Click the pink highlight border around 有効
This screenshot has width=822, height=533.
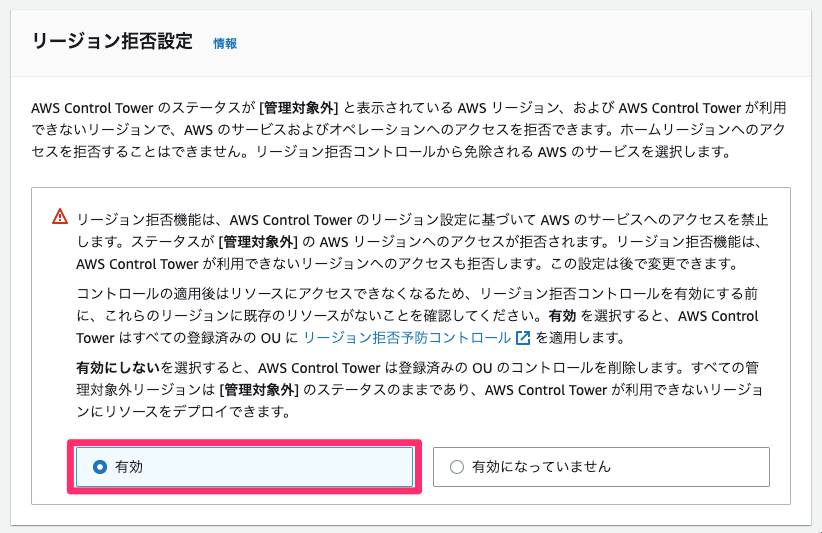[x=244, y=442]
